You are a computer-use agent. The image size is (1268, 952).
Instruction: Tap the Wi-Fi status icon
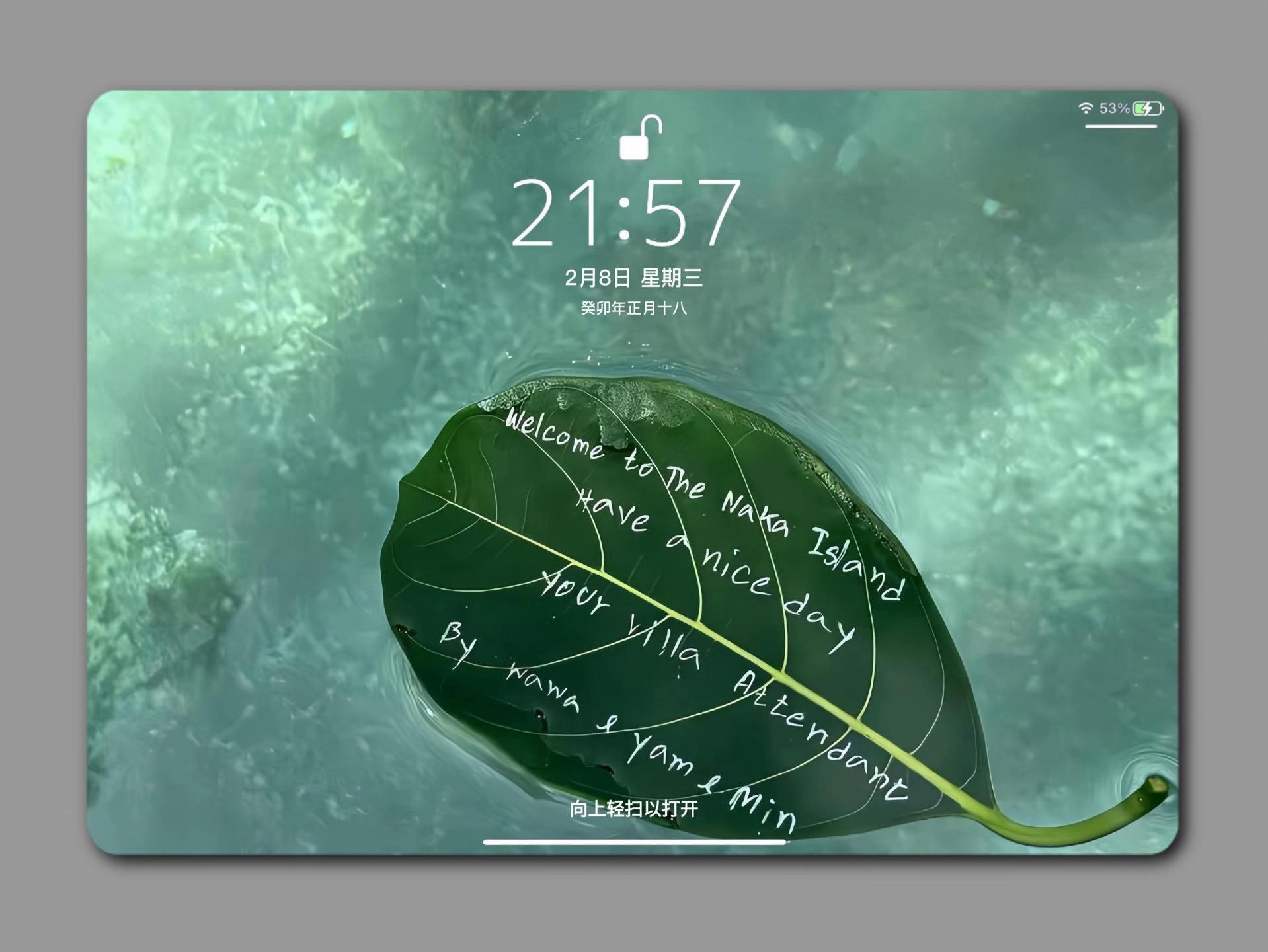(x=1085, y=108)
